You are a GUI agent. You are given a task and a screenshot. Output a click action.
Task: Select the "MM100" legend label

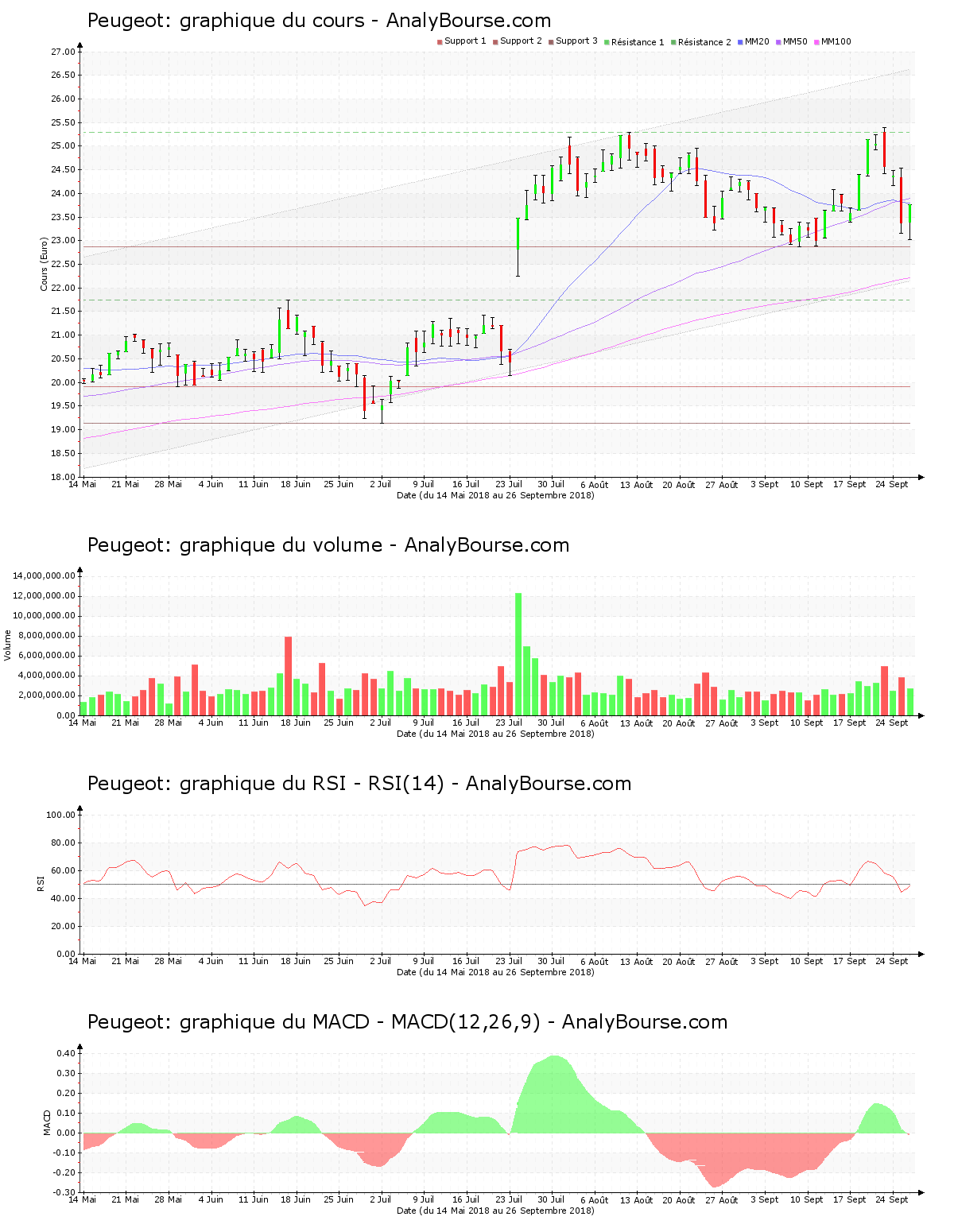click(x=836, y=41)
